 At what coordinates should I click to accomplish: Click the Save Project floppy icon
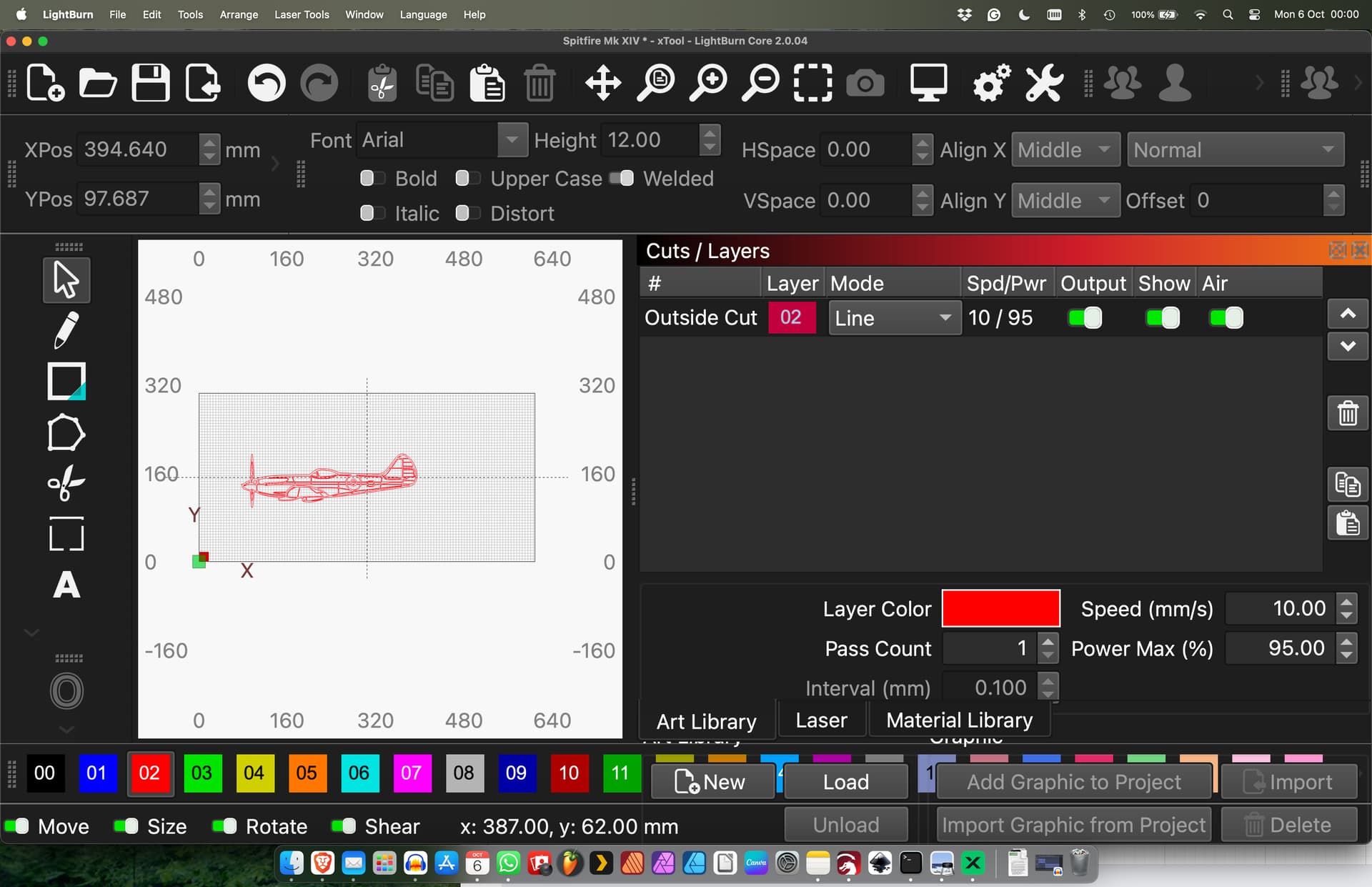[x=150, y=83]
